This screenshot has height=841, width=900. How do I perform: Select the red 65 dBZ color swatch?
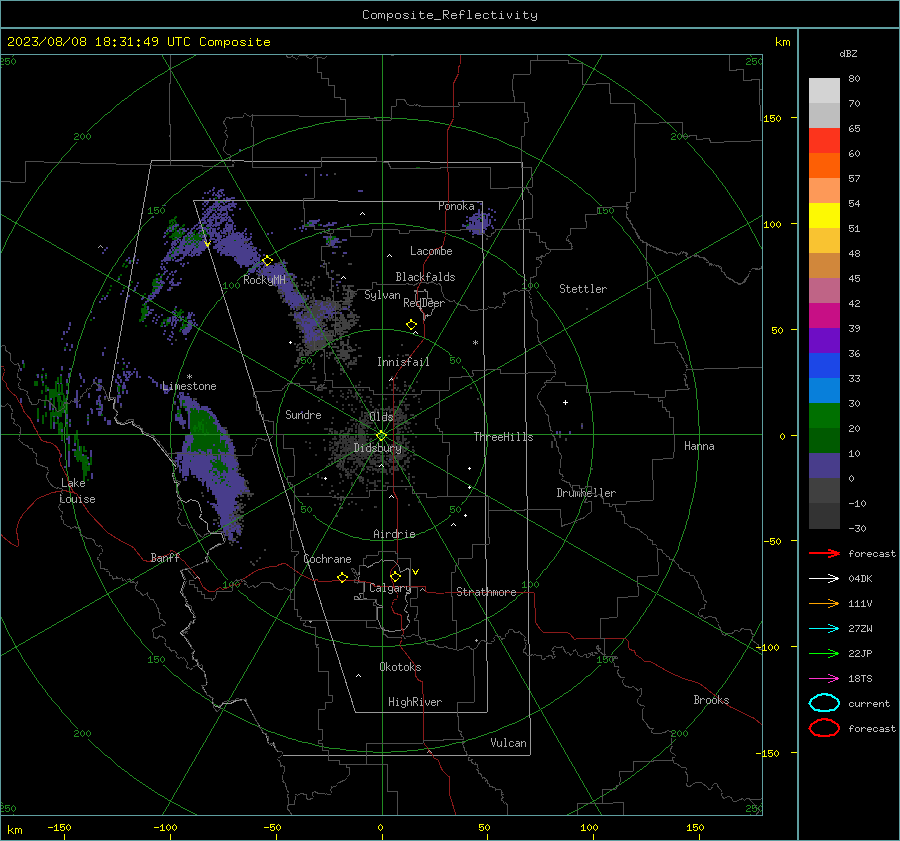pos(824,141)
